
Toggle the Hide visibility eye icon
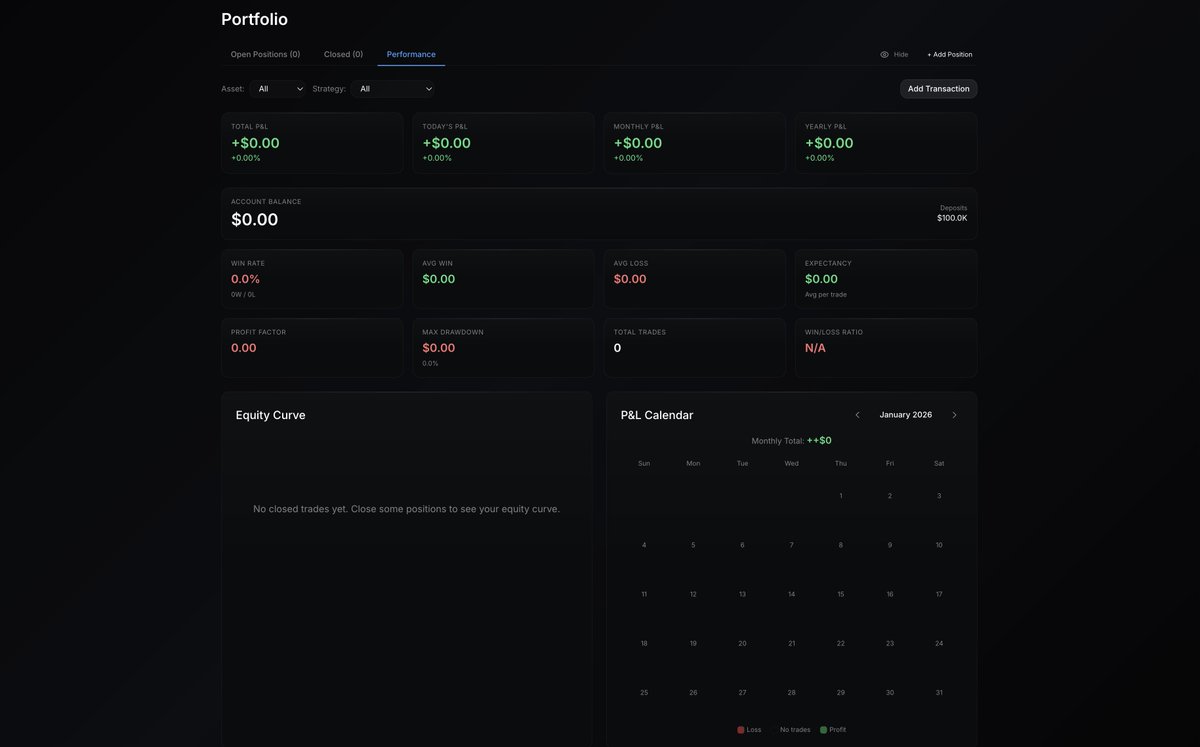[883, 54]
